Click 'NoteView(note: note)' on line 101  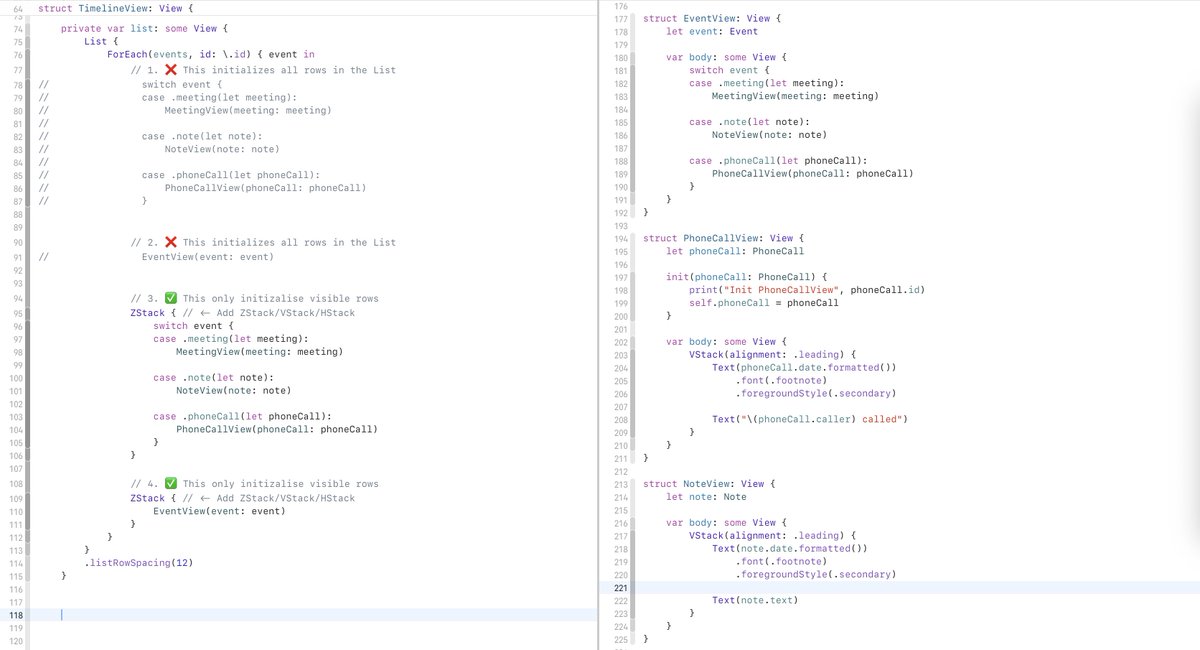click(x=233, y=391)
